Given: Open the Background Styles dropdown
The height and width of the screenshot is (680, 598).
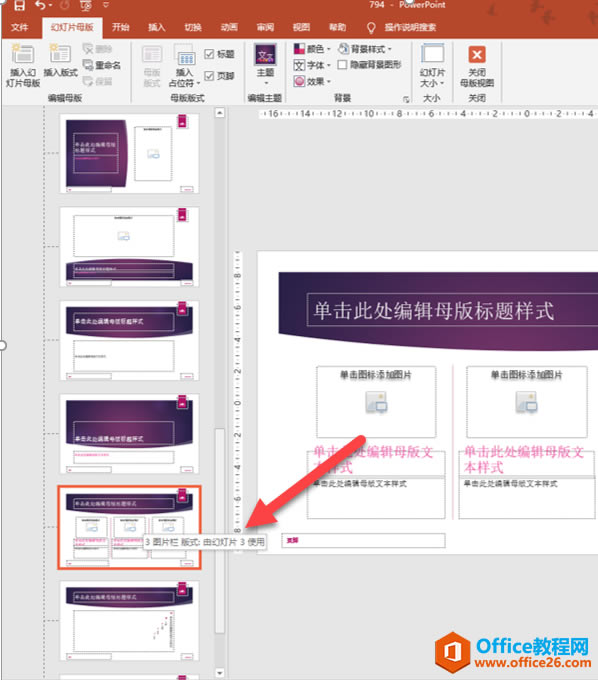Looking at the screenshot, I should pos(365,49).
